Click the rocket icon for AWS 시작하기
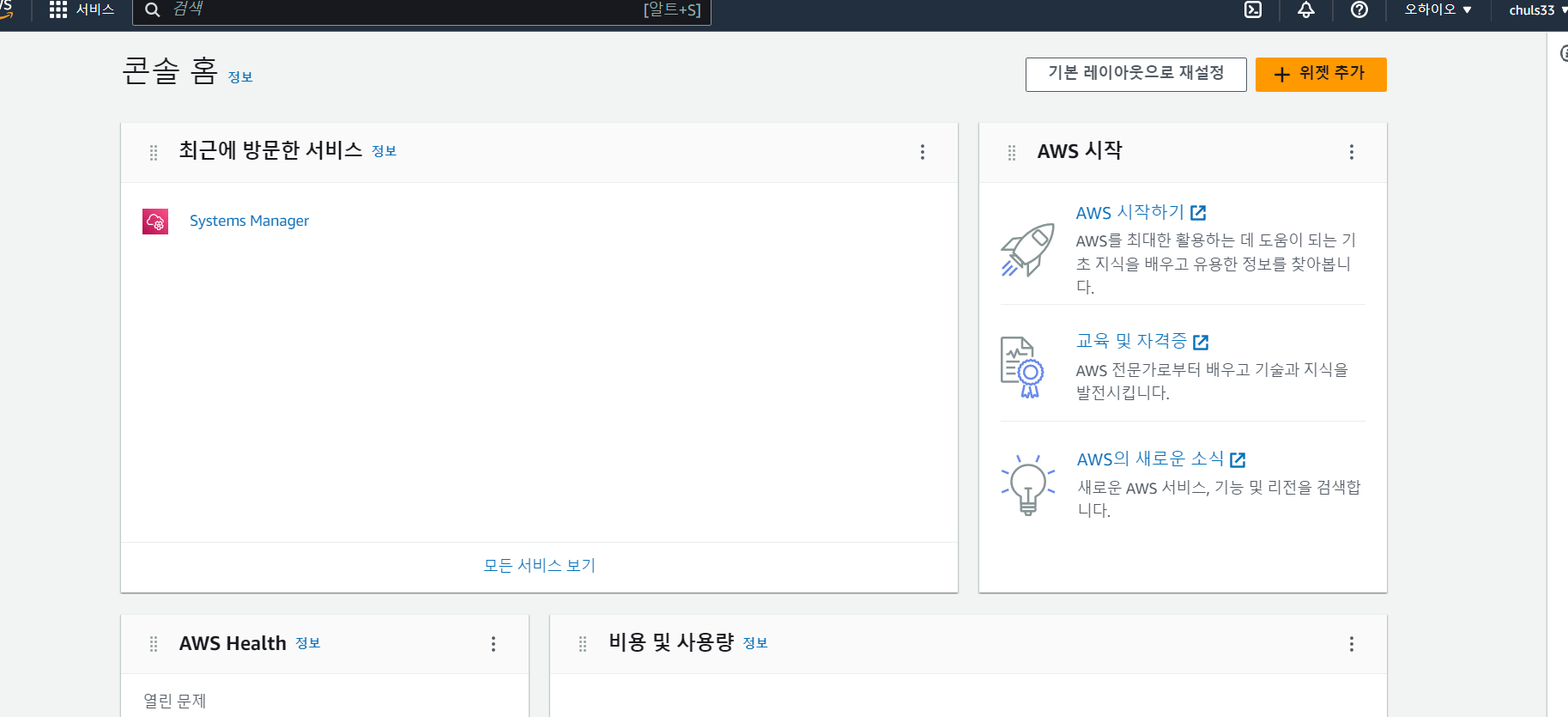Image resolution: width=1568 pixels, height=717 pixels. (x=1027, y=250)
